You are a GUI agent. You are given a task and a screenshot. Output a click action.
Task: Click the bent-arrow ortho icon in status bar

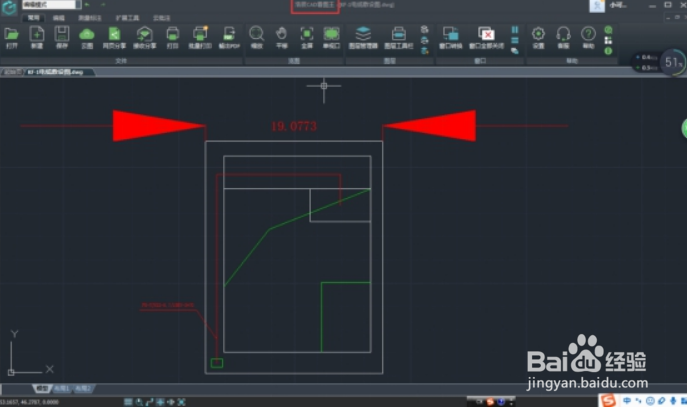tap(150, 402)
